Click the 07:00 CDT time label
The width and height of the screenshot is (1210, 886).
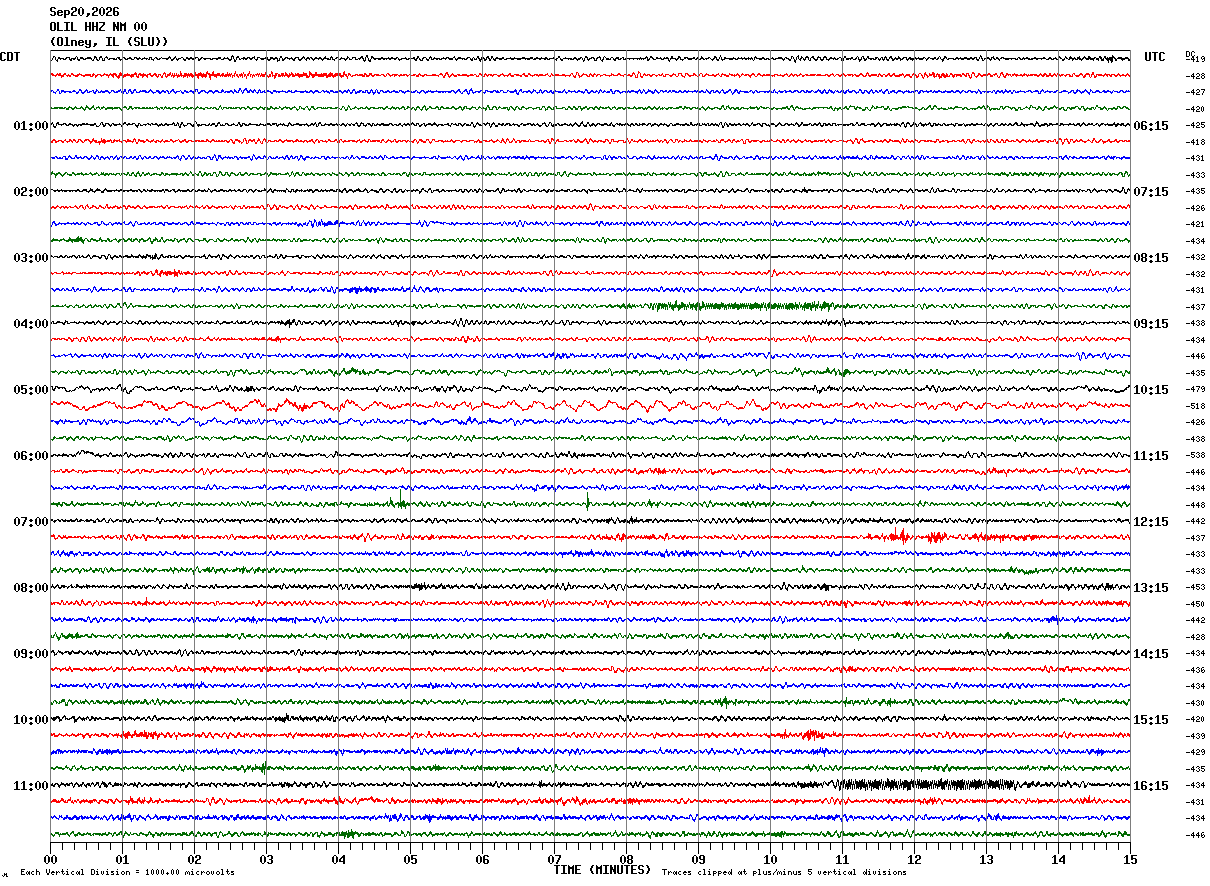click(31, 522)
